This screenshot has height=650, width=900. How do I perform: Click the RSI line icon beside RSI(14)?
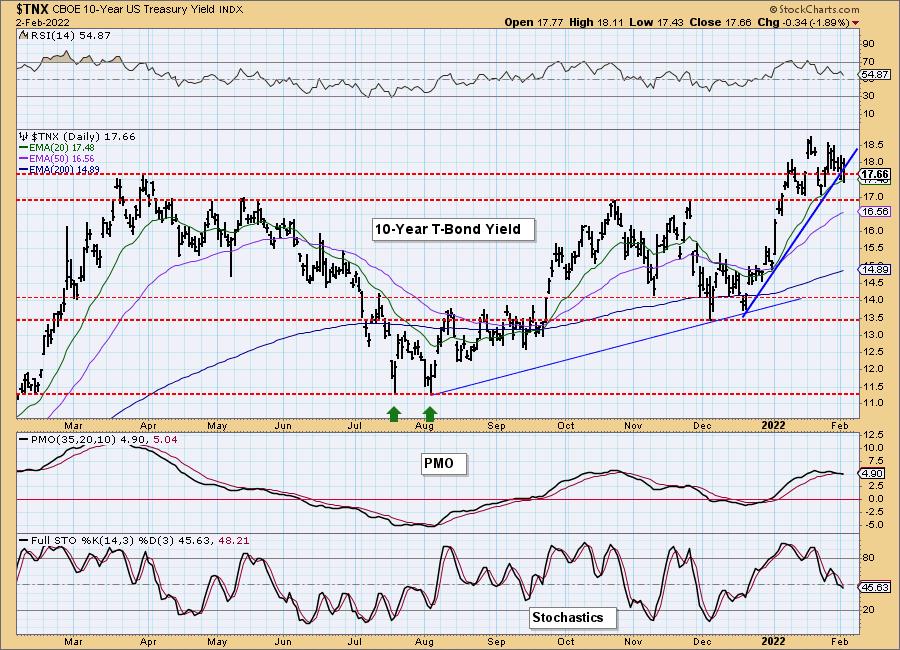click(x=23, y=35)
